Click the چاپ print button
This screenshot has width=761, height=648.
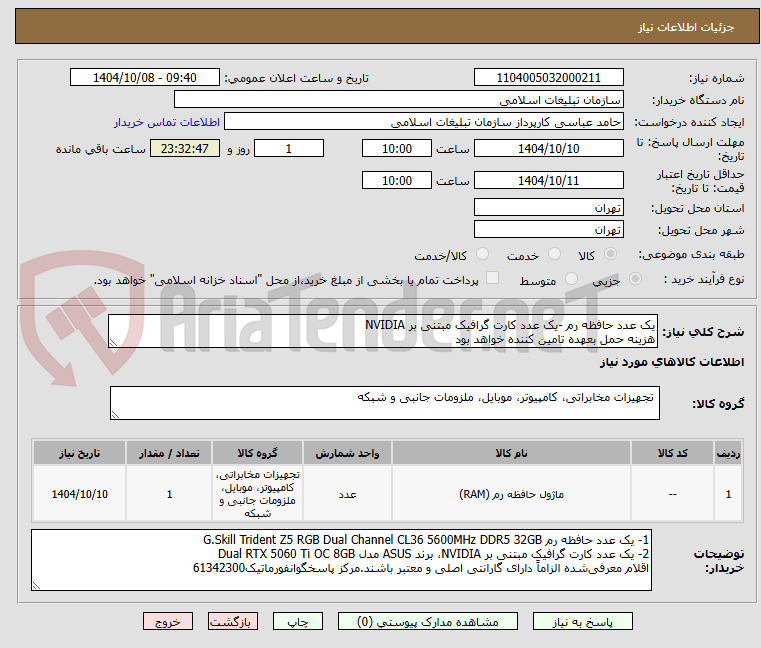click(298, 621)
